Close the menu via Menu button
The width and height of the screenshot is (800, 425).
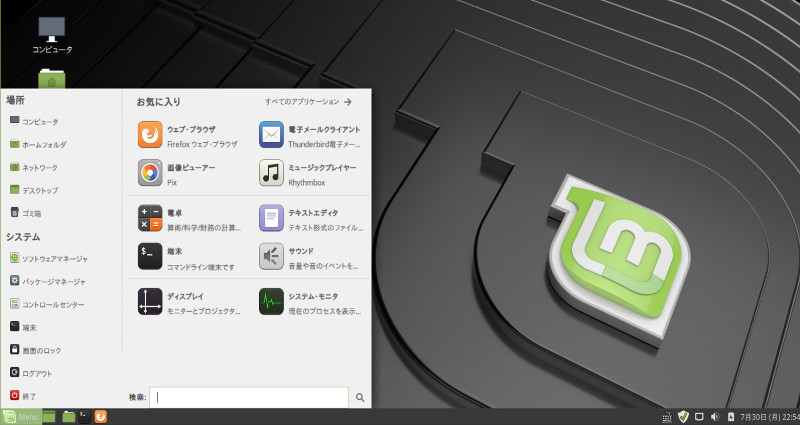pos(20,417)
